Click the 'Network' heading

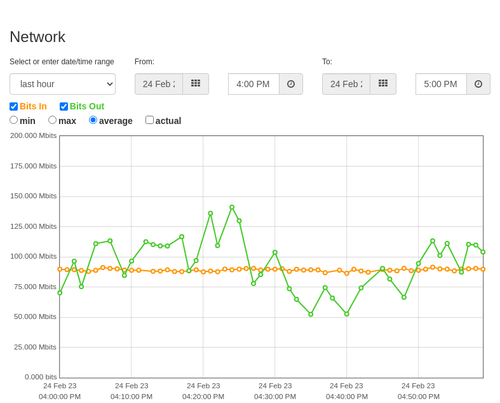point(37,37)
